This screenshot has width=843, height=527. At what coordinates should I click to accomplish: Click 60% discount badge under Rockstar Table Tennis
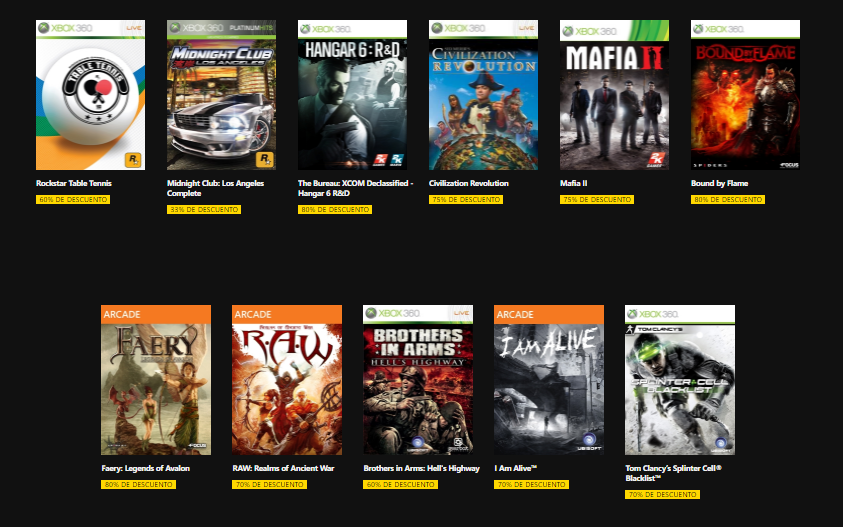pos(73,200)
